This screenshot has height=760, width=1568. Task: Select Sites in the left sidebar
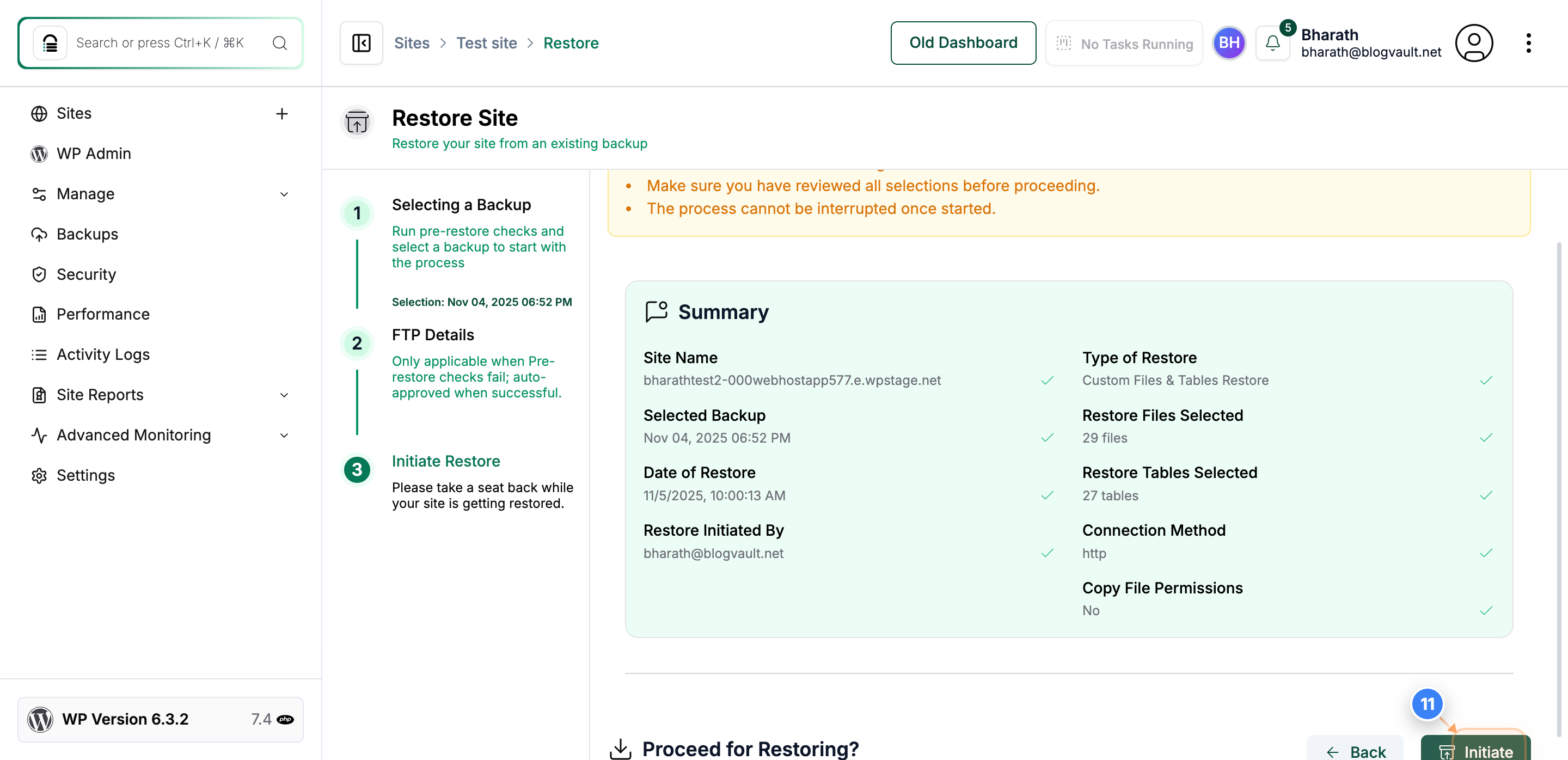74,113
